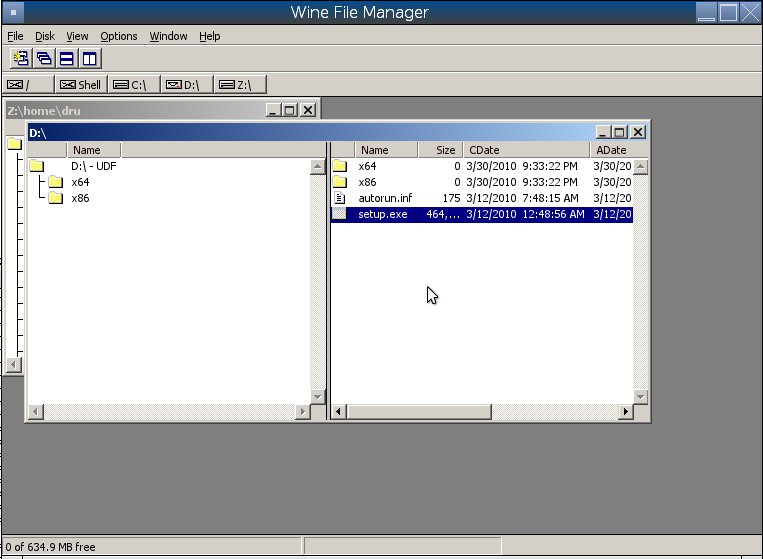763x559 pixels.
Task: Open Wine File Manager system menu icon
Action: coord(14,12)
